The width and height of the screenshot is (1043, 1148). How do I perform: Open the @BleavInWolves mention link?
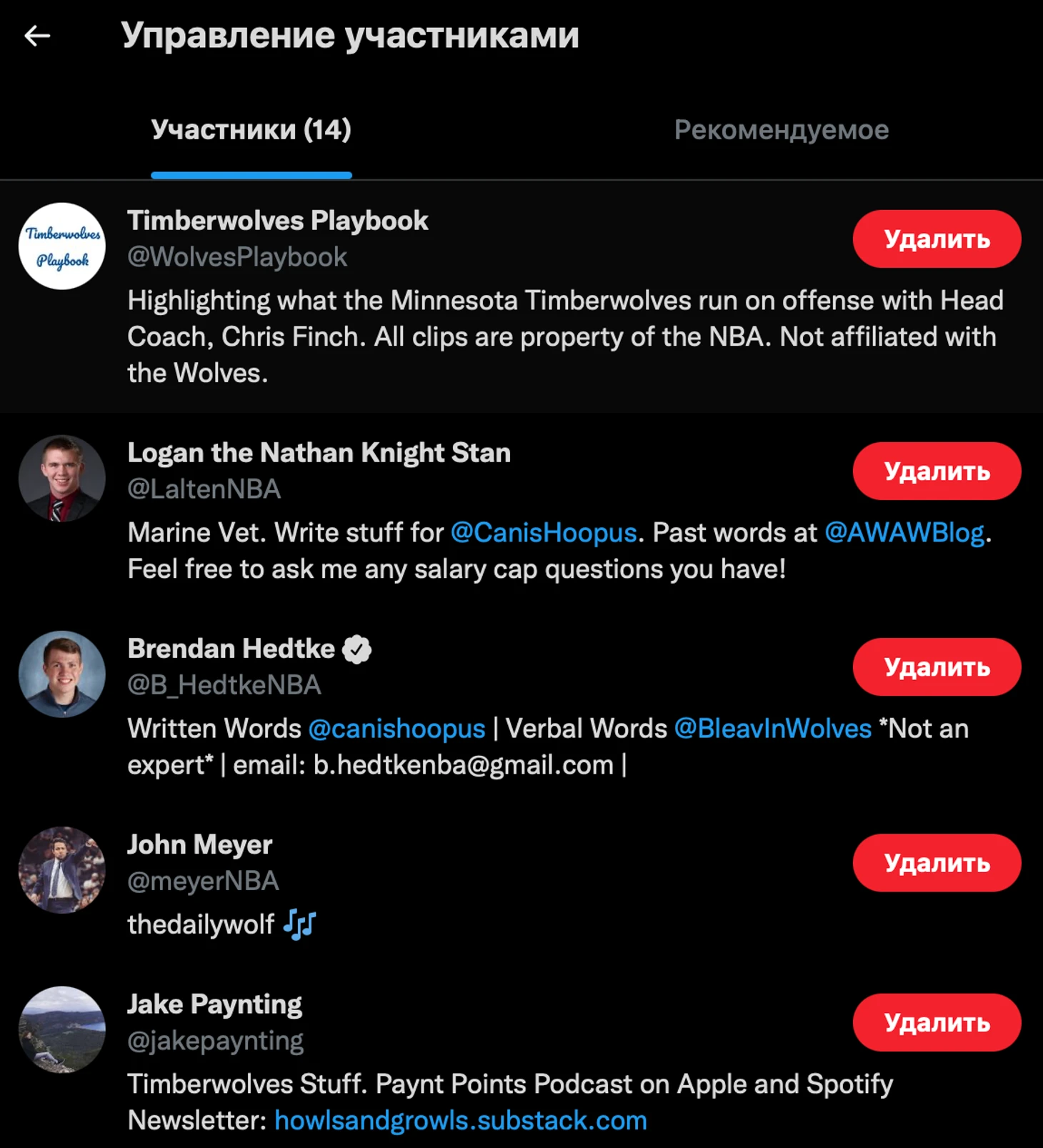[x=772, y=729]
